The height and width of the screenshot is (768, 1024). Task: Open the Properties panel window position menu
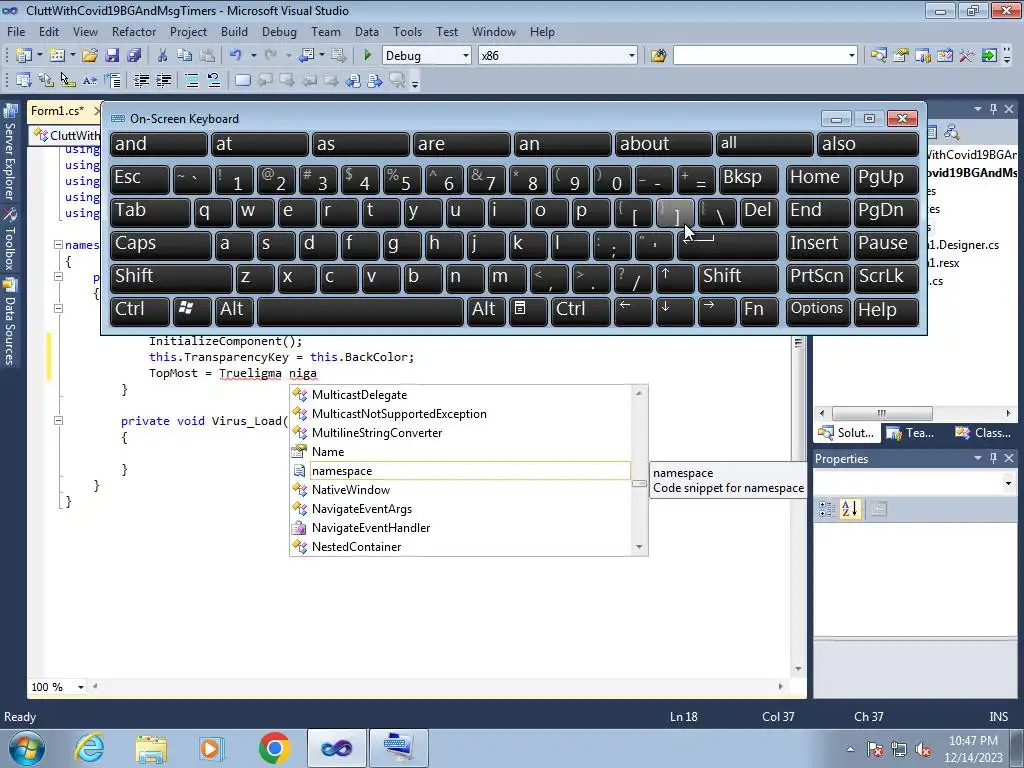978,458
